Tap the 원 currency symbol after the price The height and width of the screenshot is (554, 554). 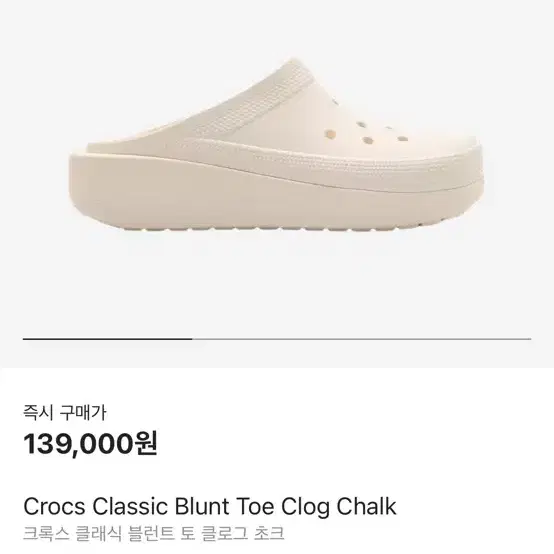[145, 444]
